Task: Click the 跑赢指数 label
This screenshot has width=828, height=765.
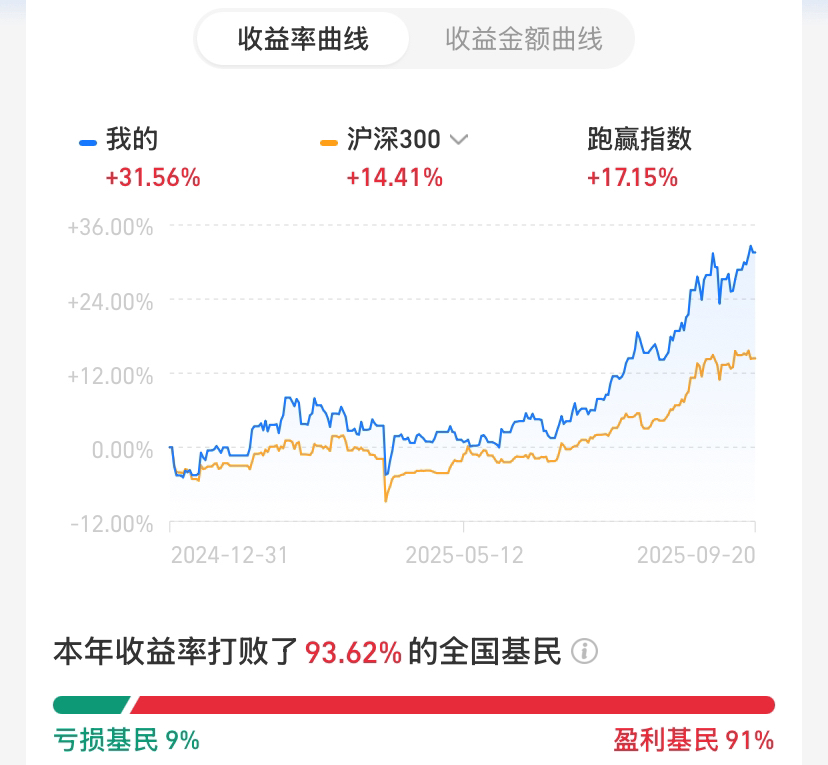Action: coord(639,139)
